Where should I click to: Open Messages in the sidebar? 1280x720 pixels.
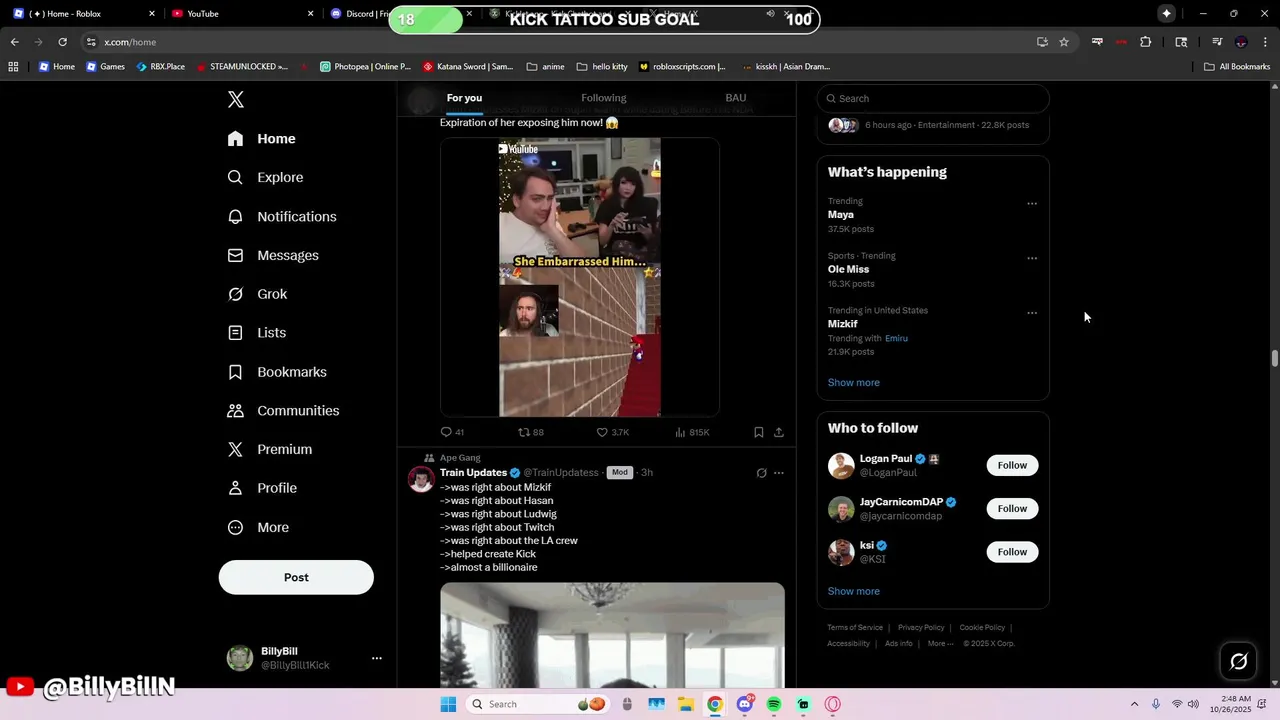(273, 255)
